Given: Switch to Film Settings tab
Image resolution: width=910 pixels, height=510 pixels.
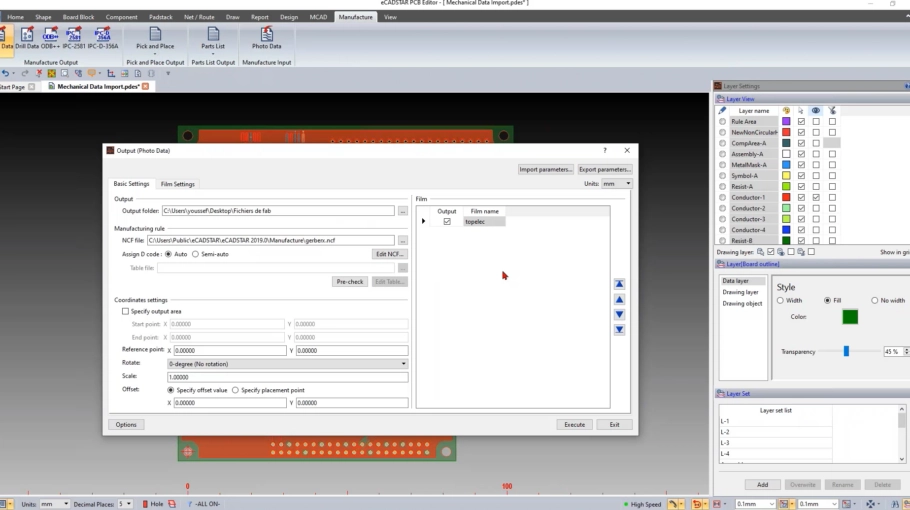Looking at the screenshot, I should (178, 184).
